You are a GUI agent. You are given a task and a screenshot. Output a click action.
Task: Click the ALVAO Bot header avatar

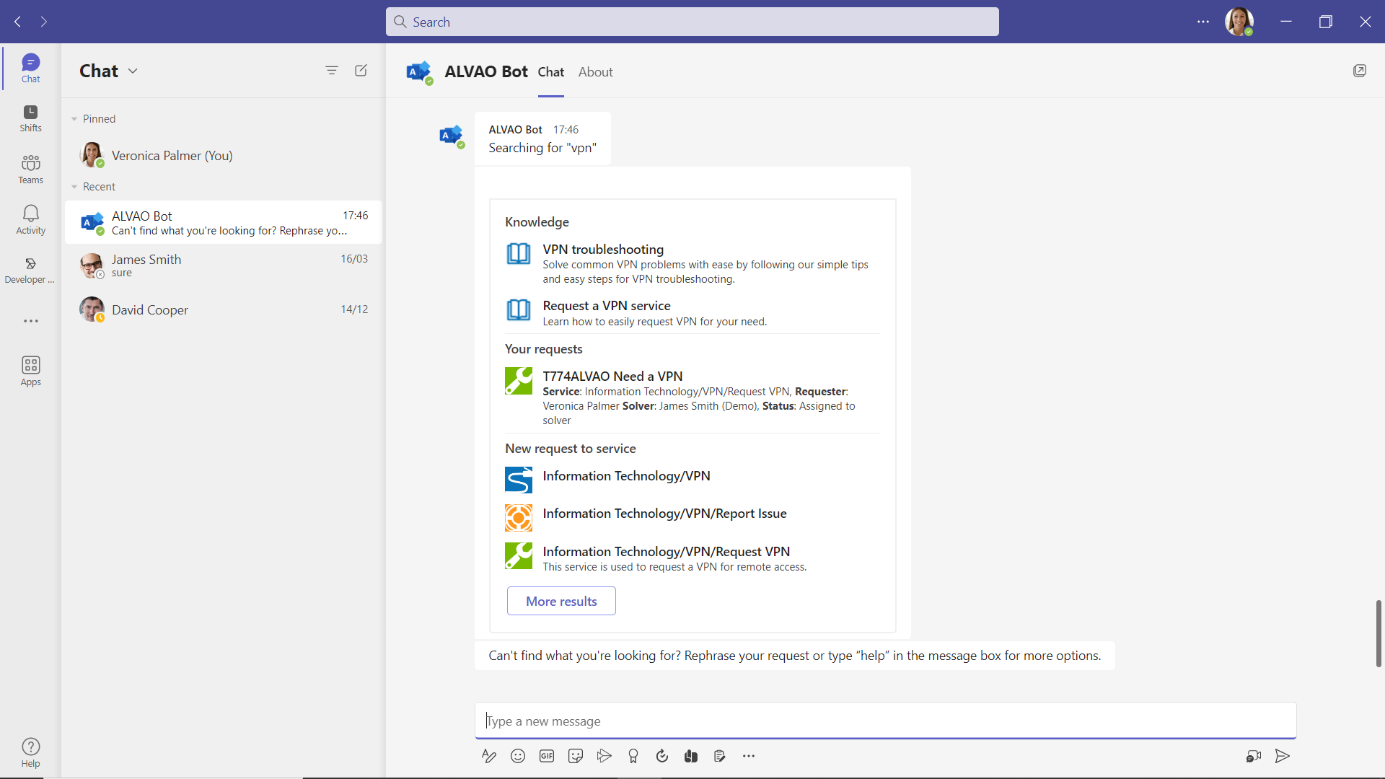[420, 72]
